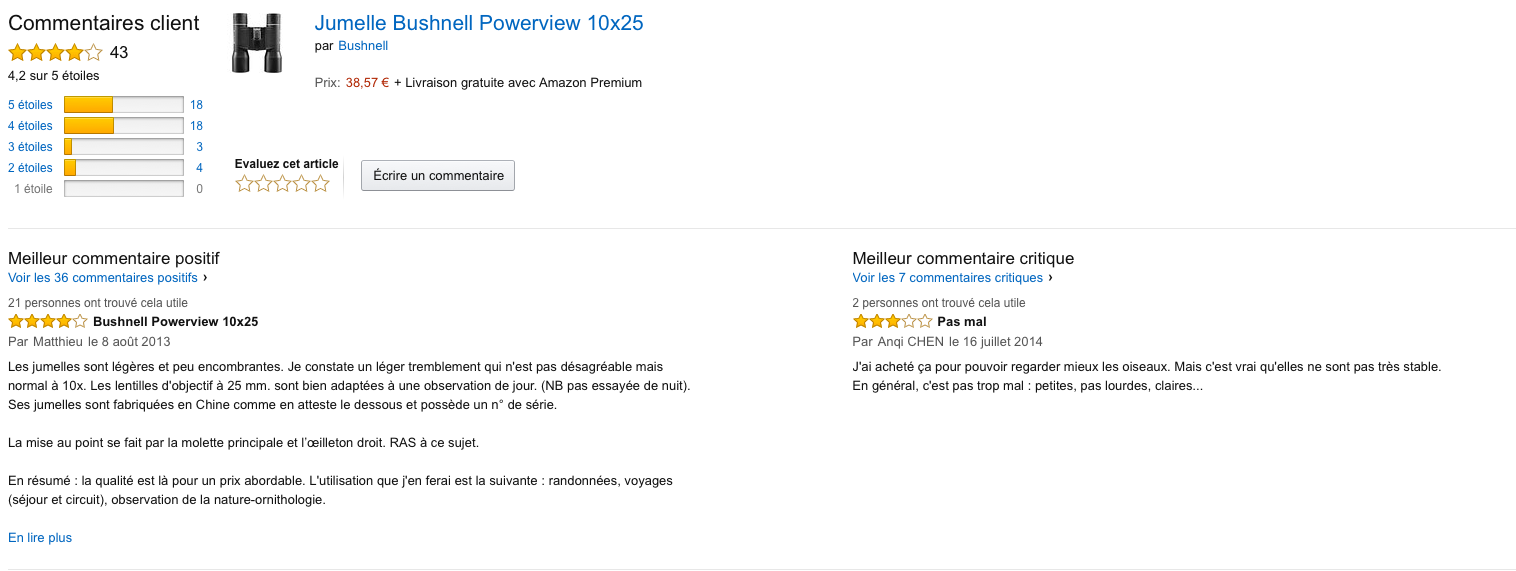Open the Bushnell brand link
Viewport: 1516px width, 571px height.
pyautogui.click(x=363, y=46)
